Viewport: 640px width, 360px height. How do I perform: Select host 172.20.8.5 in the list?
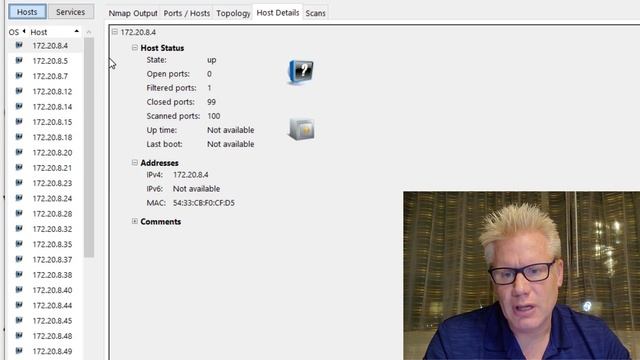click(50, 61)
